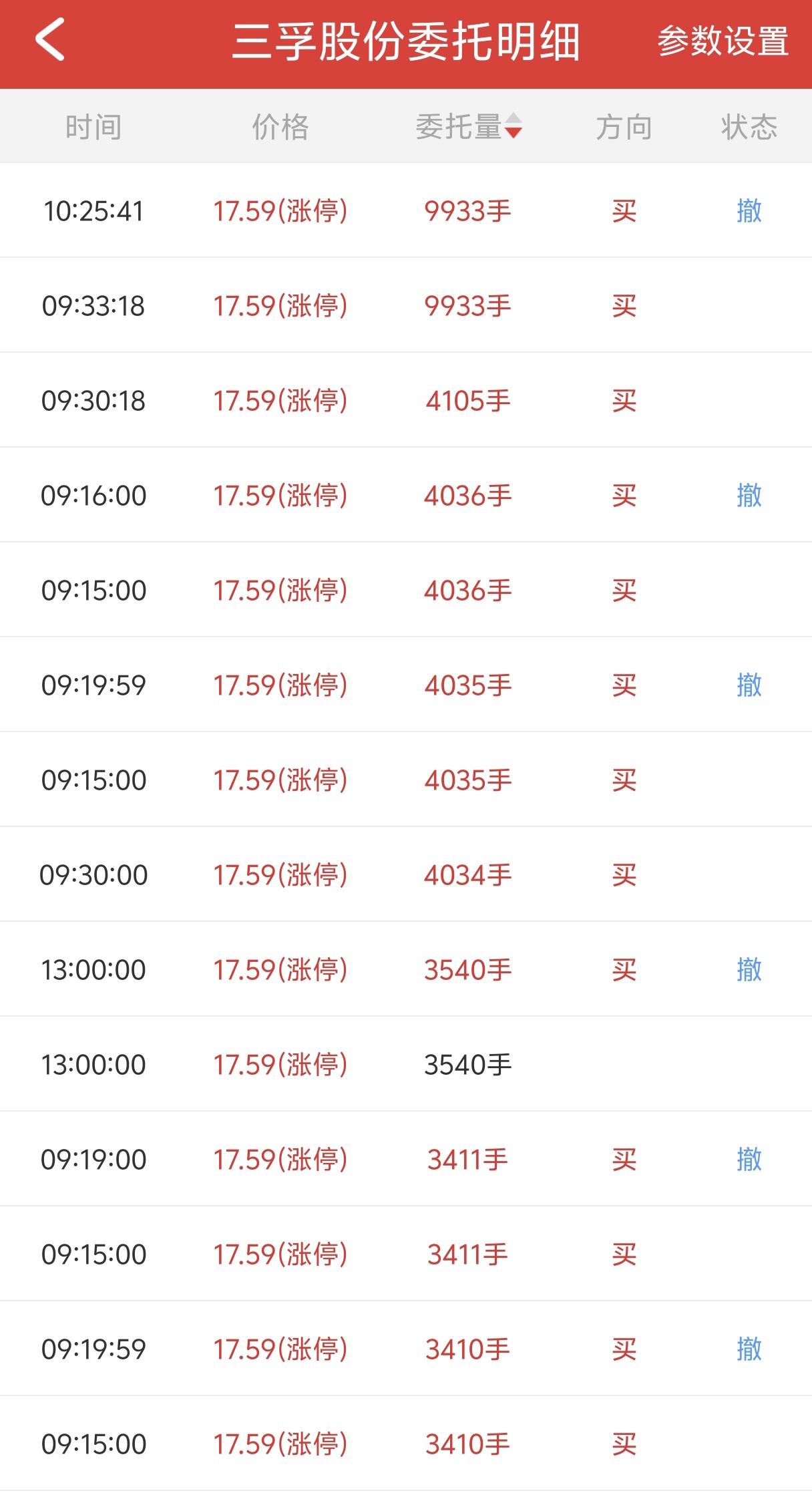Tap 撤 on 09:19:59 3410手 order
The width and height of the screenshot is (812, 1505).
(749, 1349)
